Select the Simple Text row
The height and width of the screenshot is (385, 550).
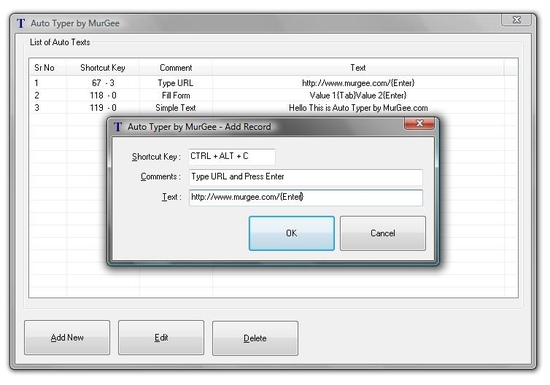click(x=273, y=108)
